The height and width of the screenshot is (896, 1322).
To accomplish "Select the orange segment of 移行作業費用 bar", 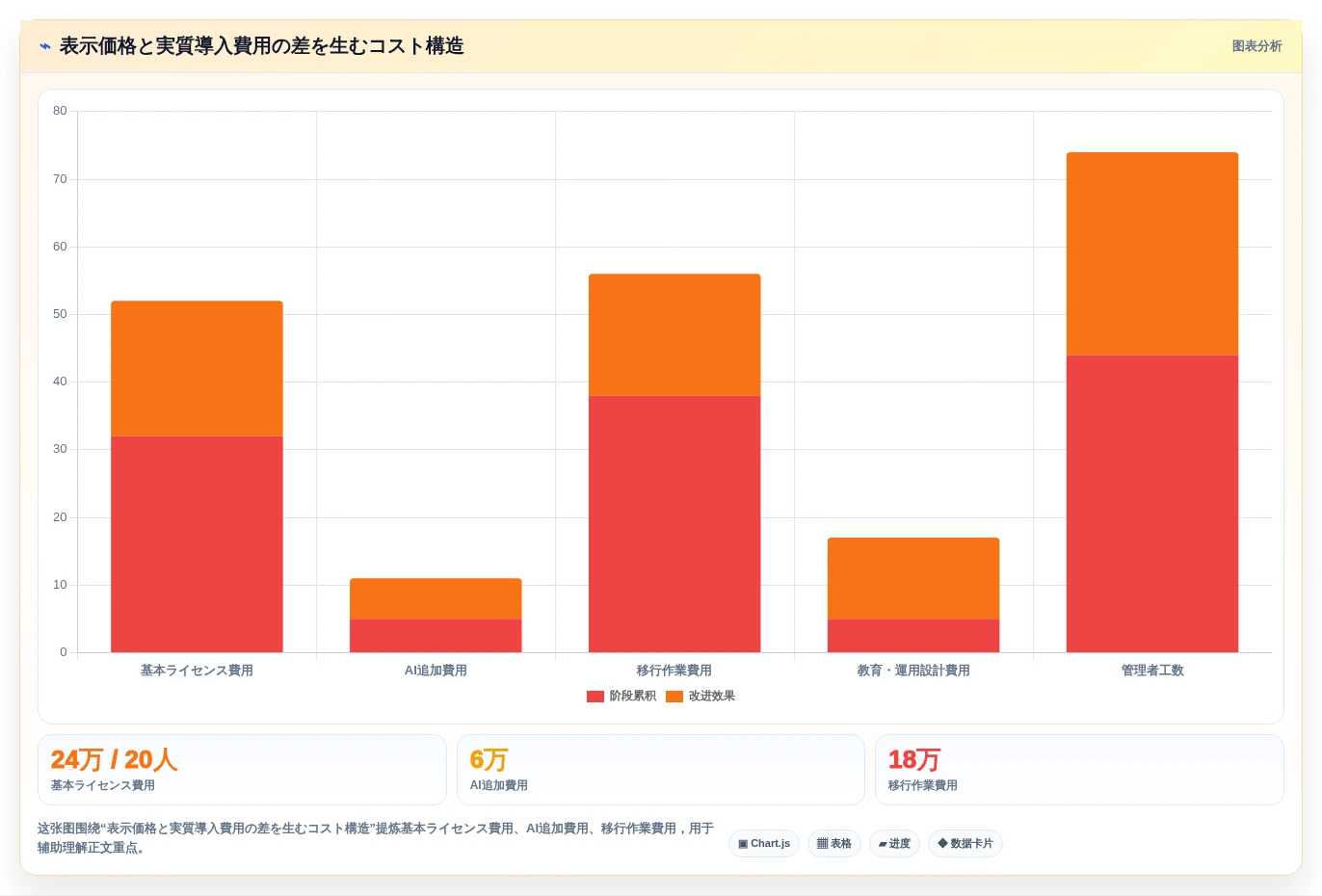I will pos(674,335).
